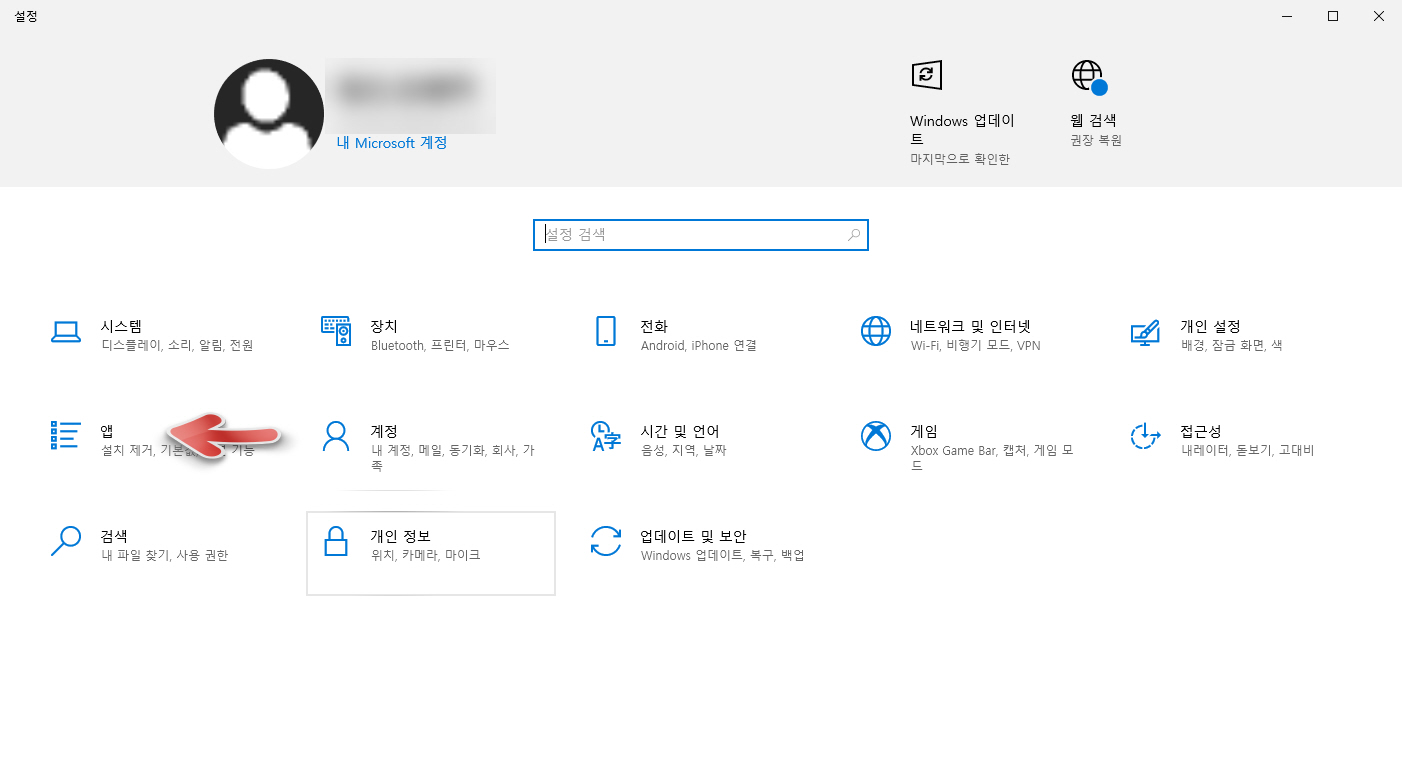Click 내레이터, 돋보기, 고대비 description
Image resolution: width=1402 pixels, height=770 pixels.
[x=1247, y=450]
